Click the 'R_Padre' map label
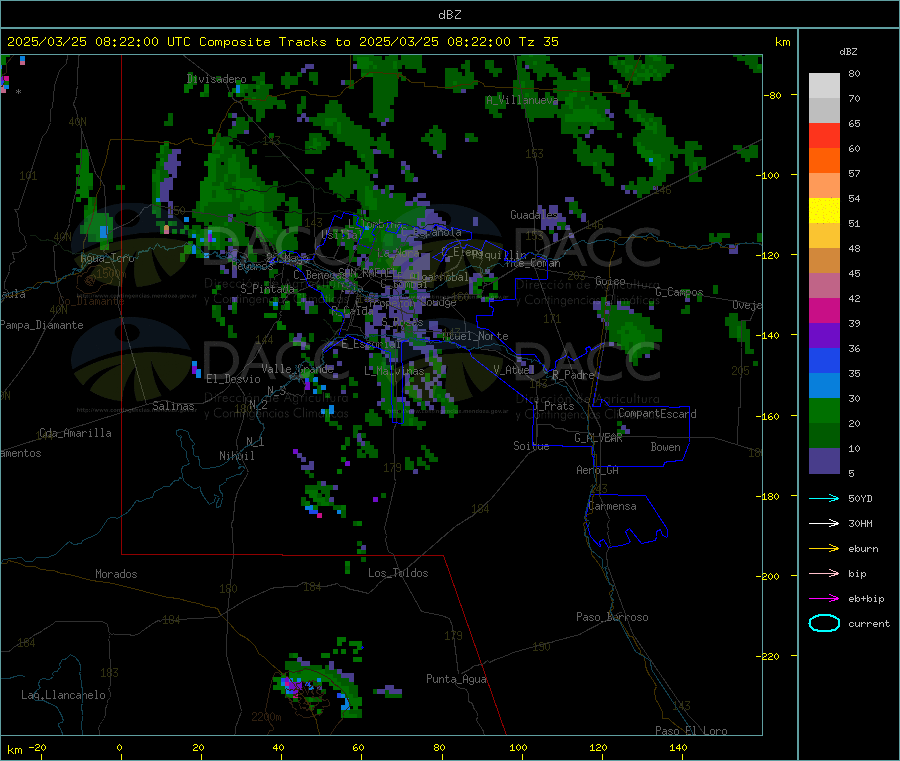Viewport: 900px width, 761px height. tap(573, 375)
